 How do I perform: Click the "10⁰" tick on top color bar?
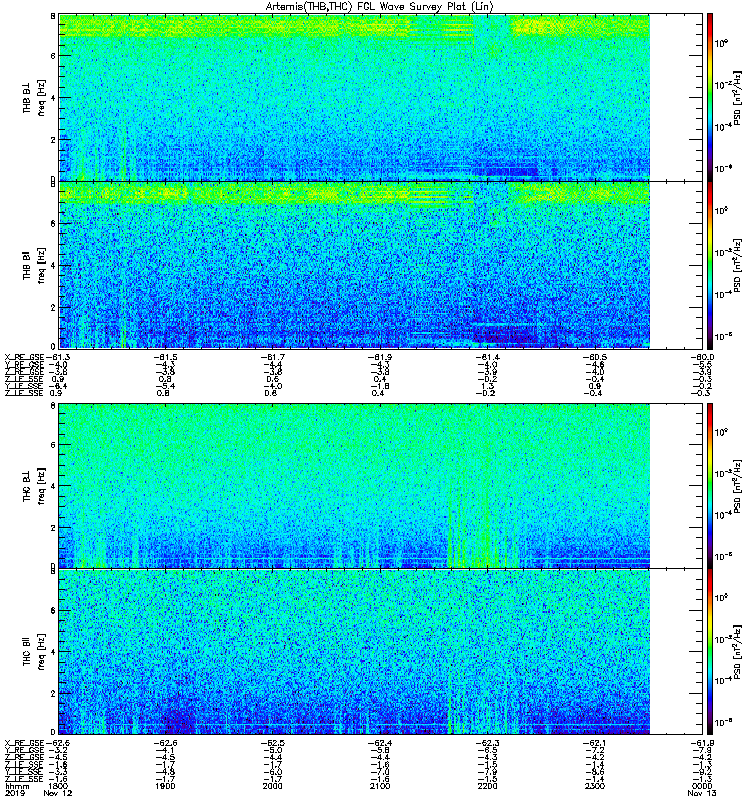(720, 43)
